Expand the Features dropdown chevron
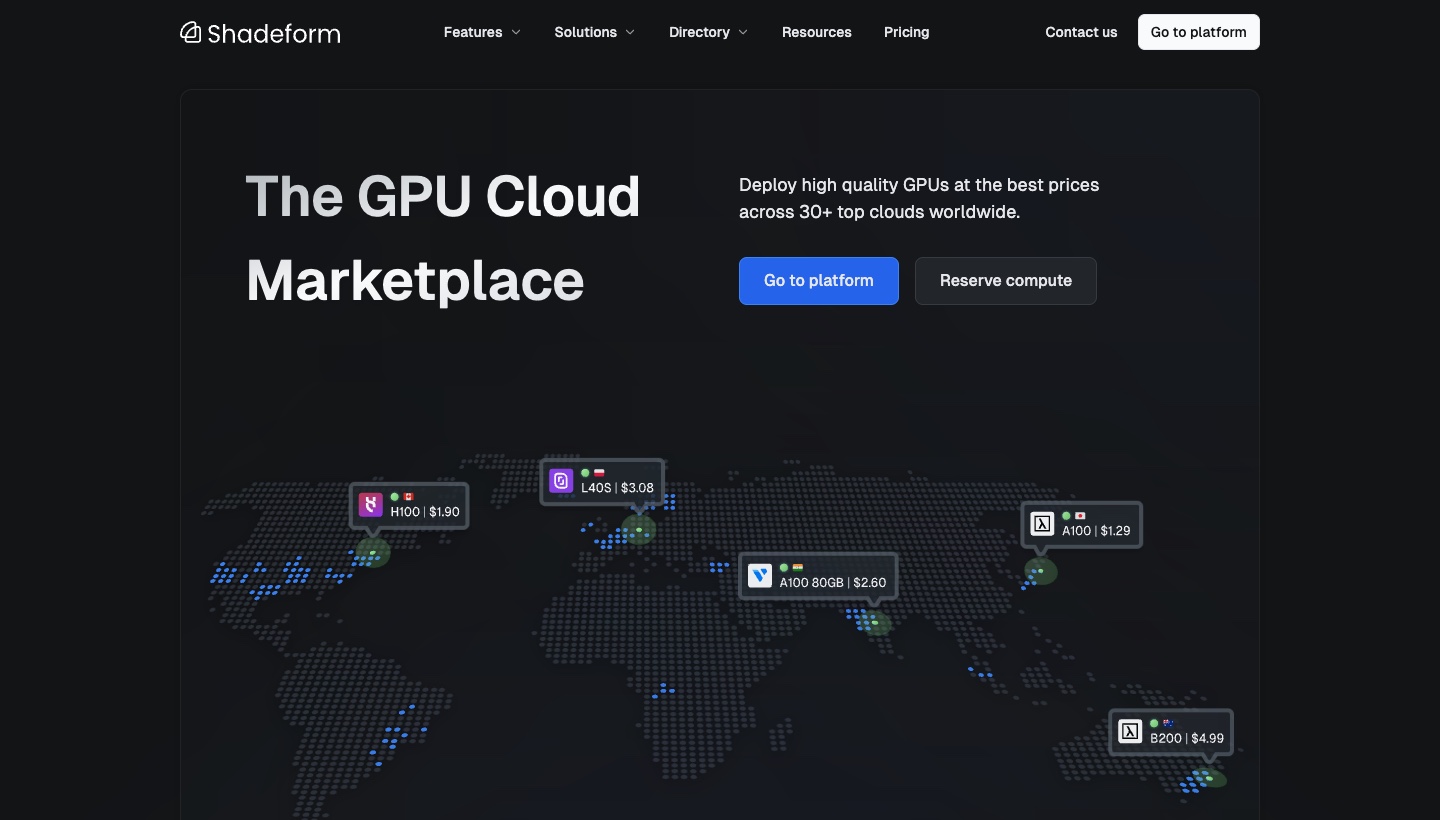Viewport: 1440px width, 820px height. coord(516,32)
